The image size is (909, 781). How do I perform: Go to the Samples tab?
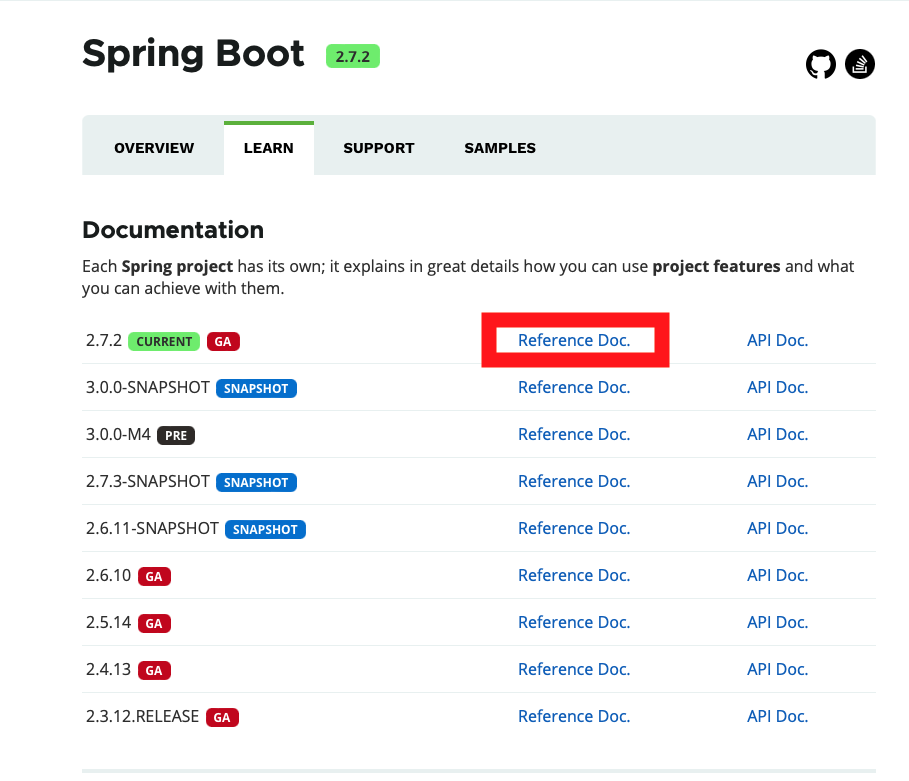coord(500,148)
